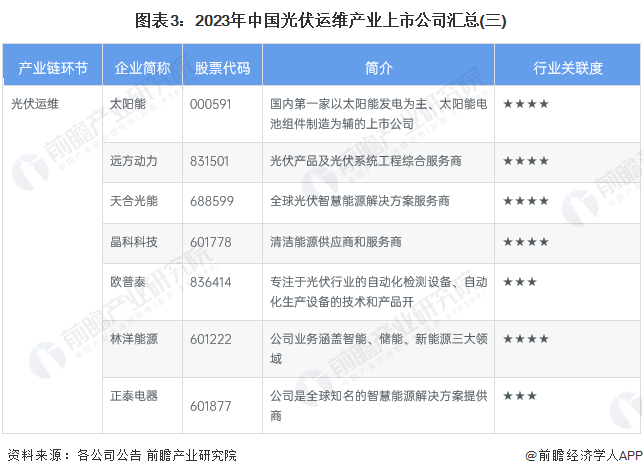This screenshot has height=476, width=643.
Task: Click the description 光伏产品及光伏系统工程综合服务商
Action: point(366,161)
